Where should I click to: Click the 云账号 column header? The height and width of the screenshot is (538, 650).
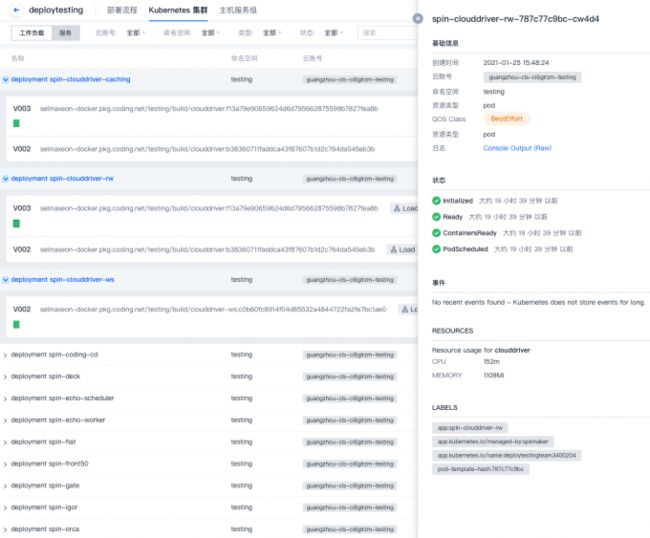(x=313, y=58)
